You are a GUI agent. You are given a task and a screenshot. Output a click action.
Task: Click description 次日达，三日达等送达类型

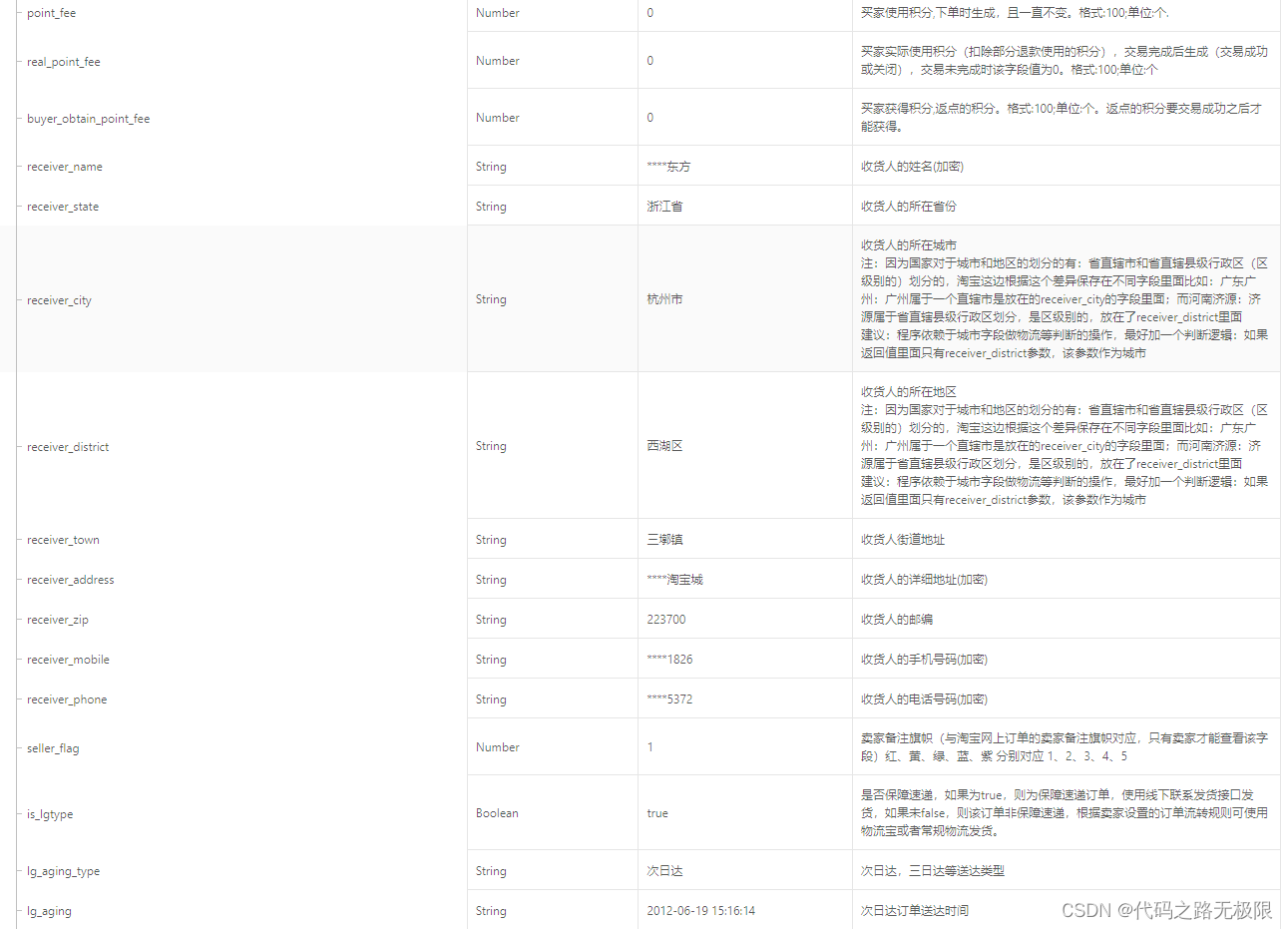932,871
